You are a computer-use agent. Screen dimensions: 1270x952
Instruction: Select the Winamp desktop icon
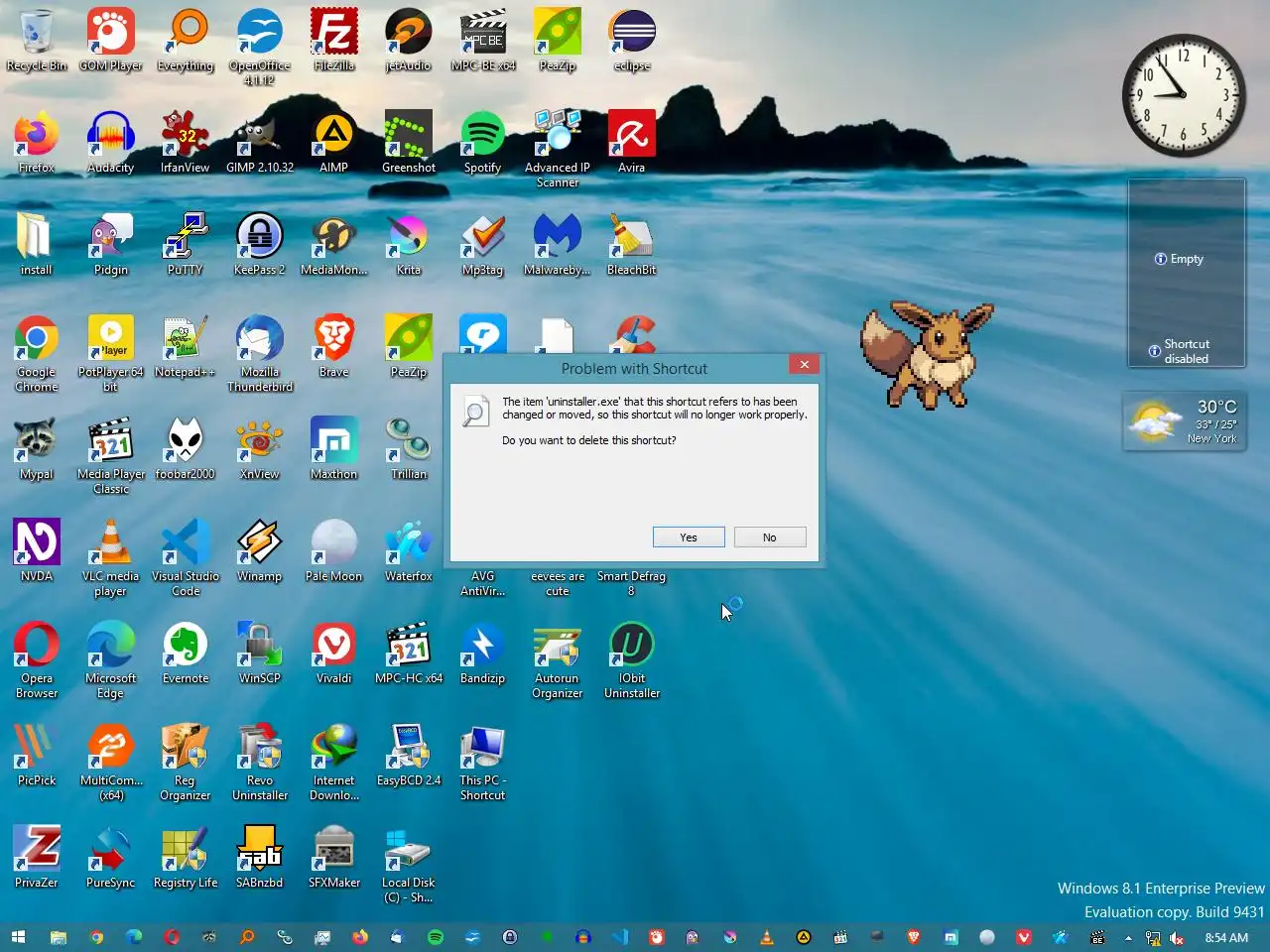(260, 550)
